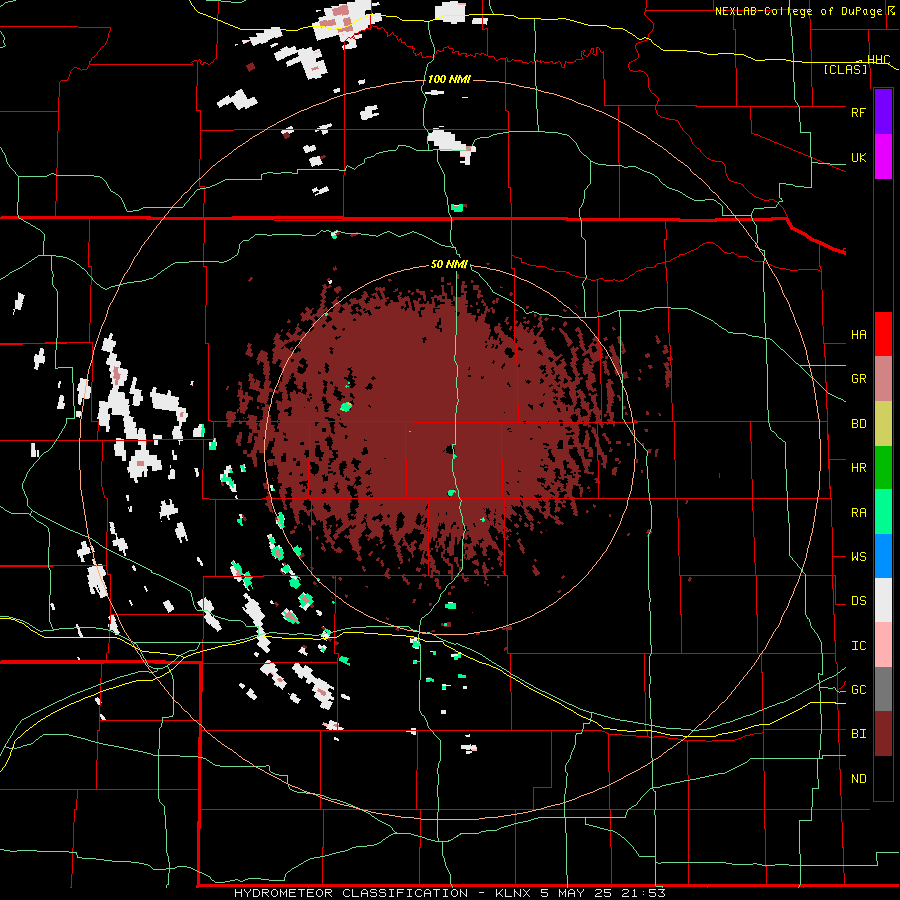Click the HYDROMETEOR CLASSIFICATION title text
Screen dimensions: 900x900
(x=351, y=893)
